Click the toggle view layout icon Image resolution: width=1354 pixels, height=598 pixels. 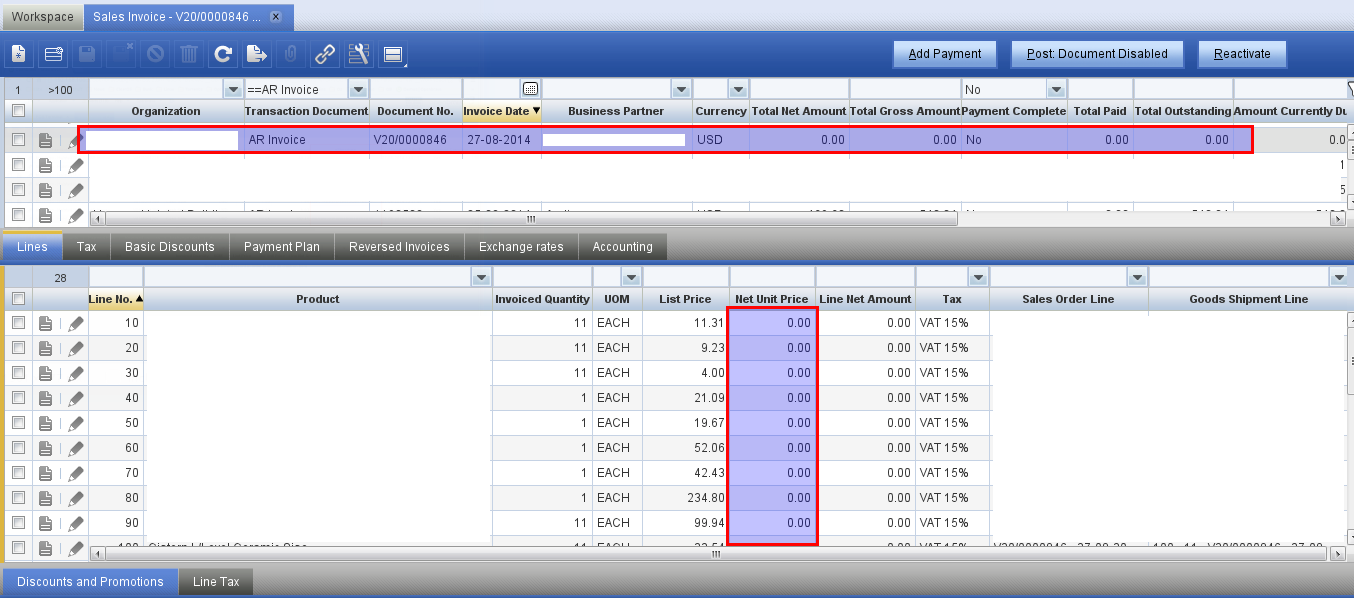pos(393,54)
